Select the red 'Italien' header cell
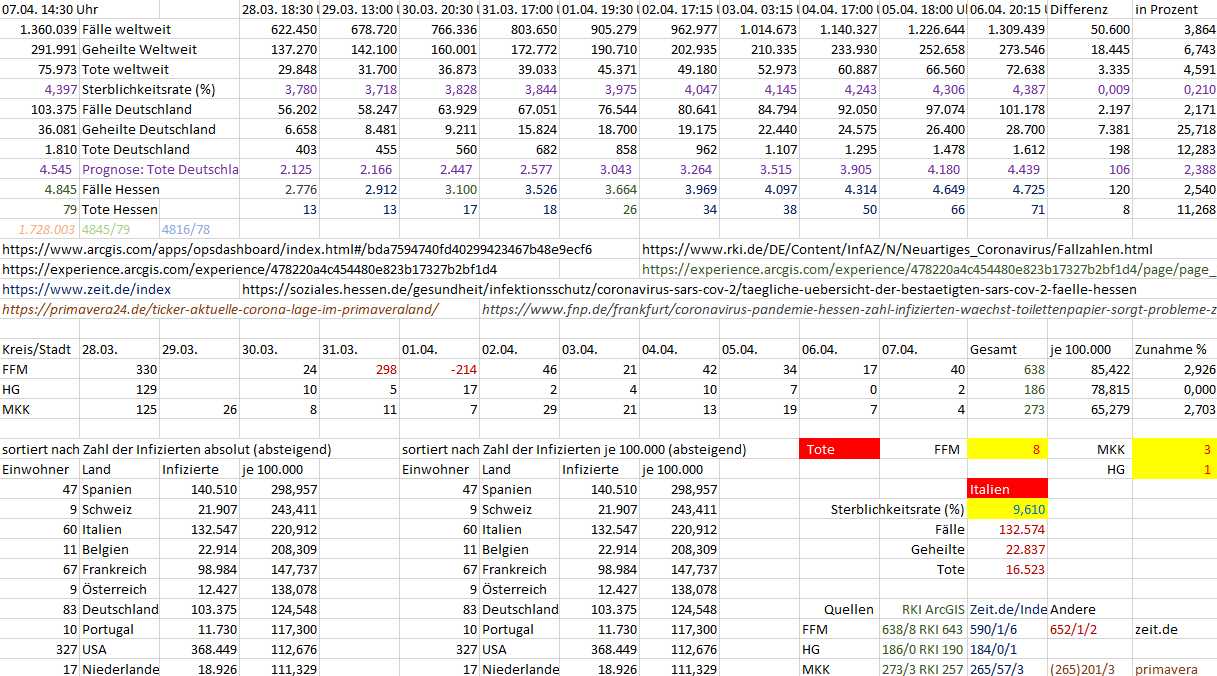 coord(1008,489)
